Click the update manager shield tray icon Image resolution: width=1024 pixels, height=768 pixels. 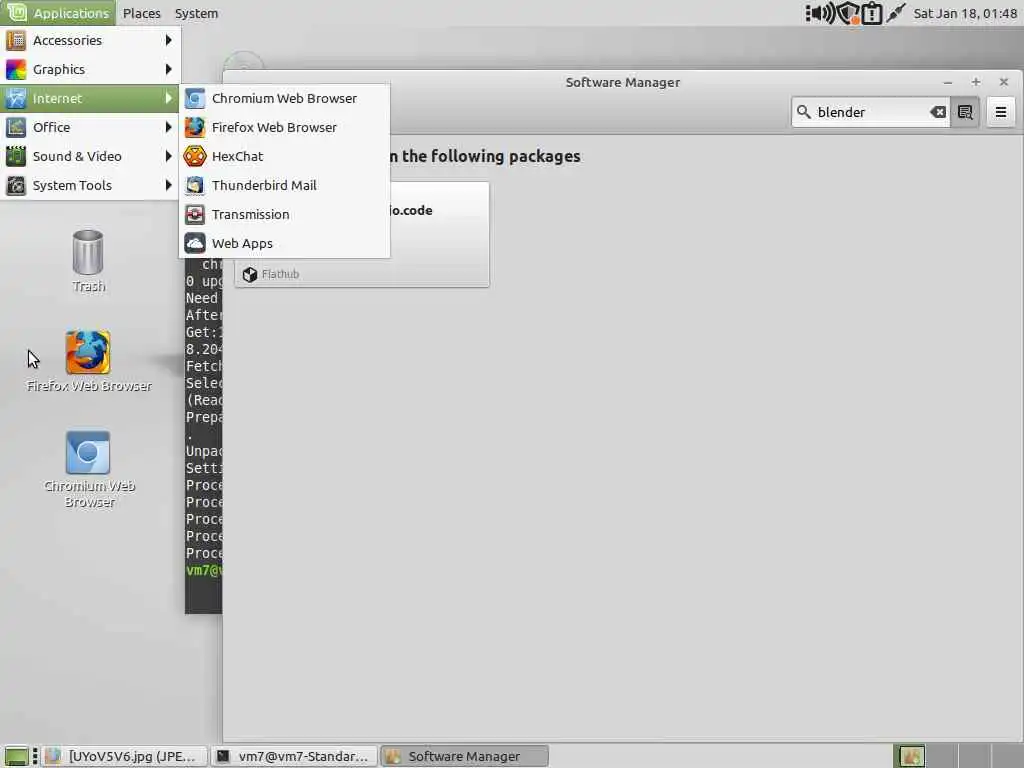pyautogui.click(x=848, y=13)
